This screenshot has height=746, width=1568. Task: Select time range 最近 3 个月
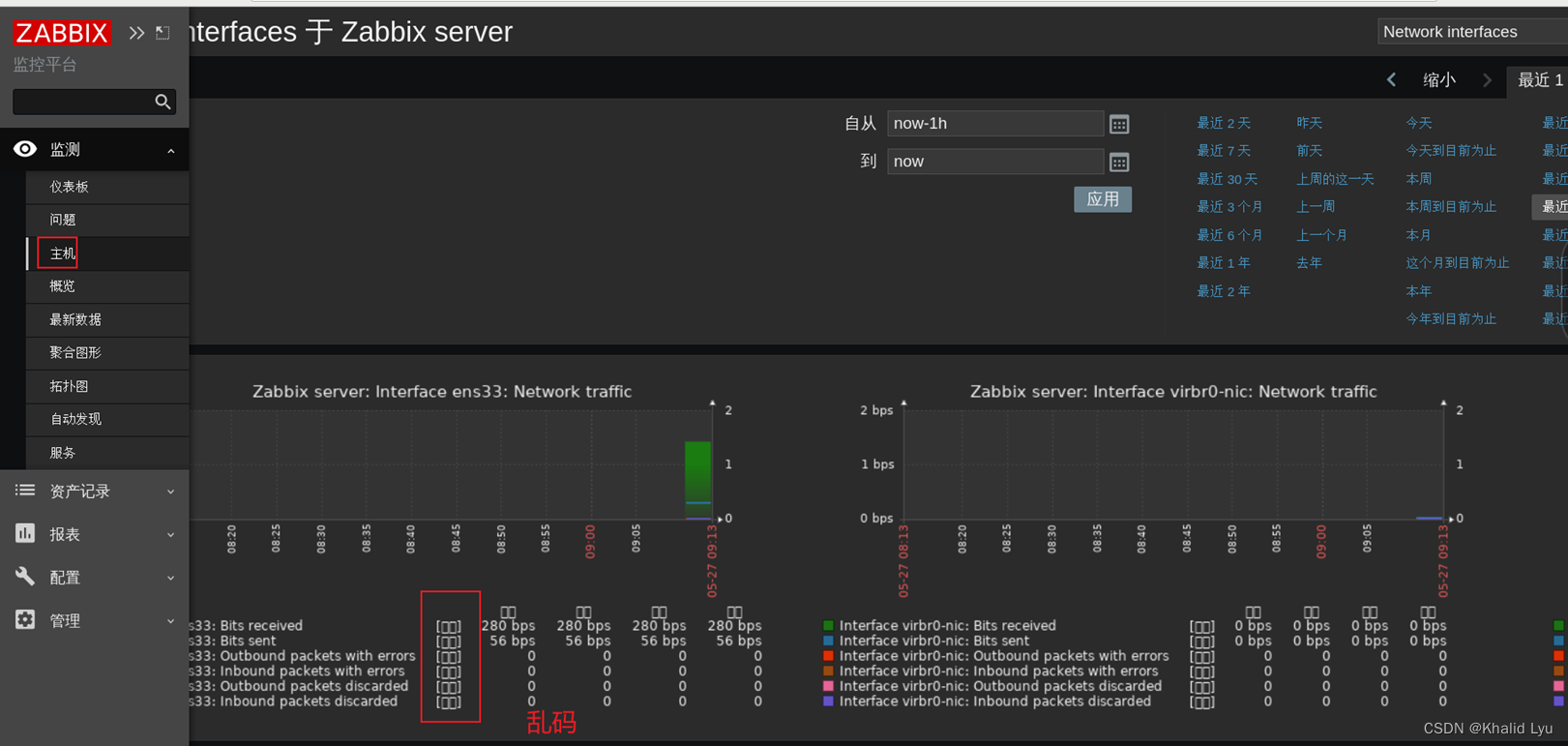click(x=1229, y=207)
